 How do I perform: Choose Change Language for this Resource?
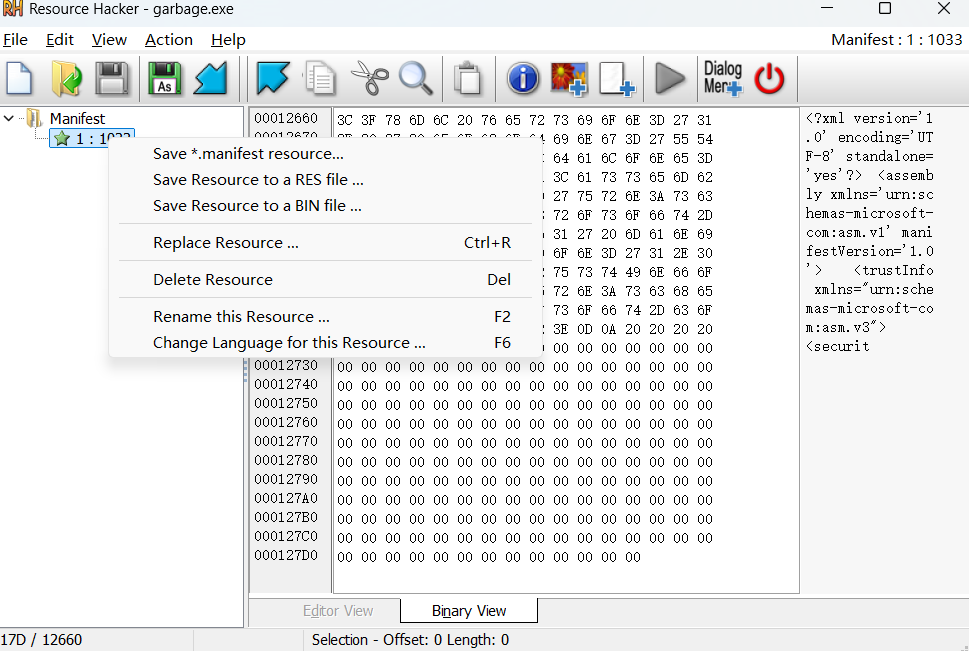pos(325,343)
